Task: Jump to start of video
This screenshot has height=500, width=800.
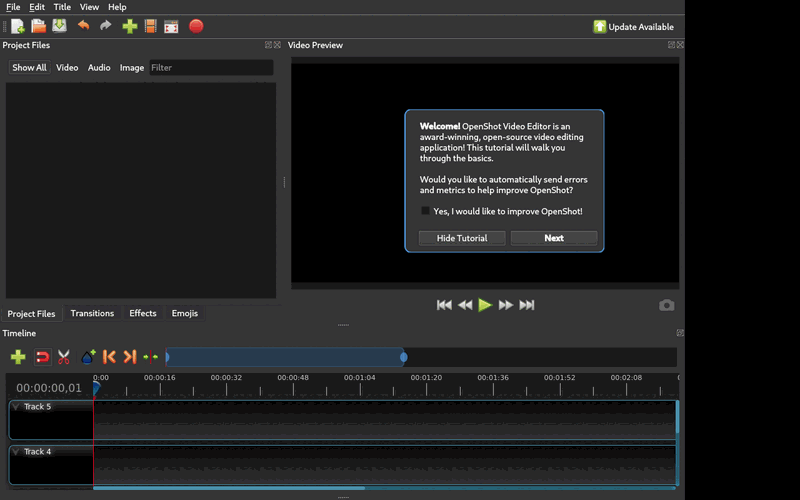Action: (x=444, y=305)
